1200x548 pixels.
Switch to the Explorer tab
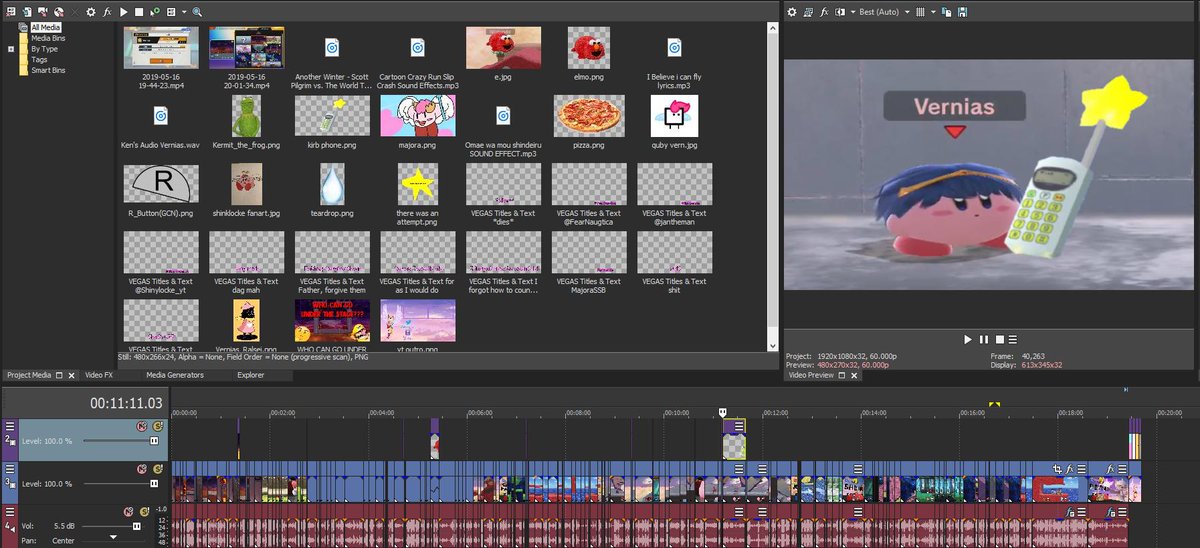pos(251,375)
